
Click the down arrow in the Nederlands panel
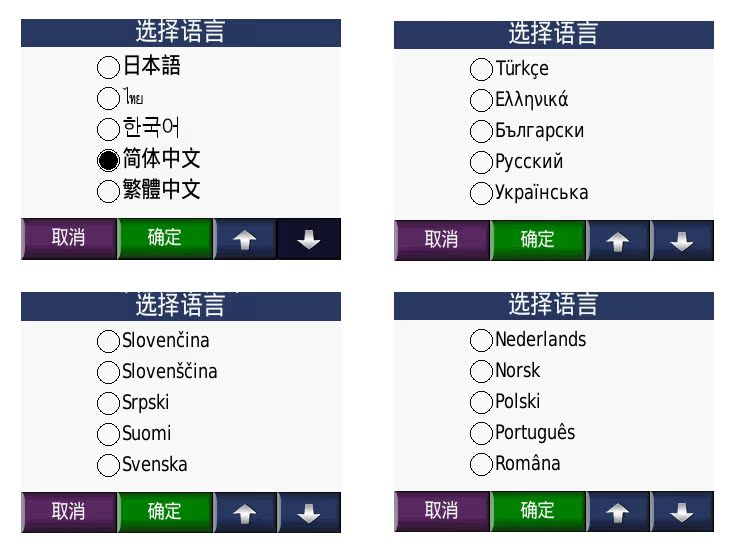pyautogui.click(x=682, y=511)
